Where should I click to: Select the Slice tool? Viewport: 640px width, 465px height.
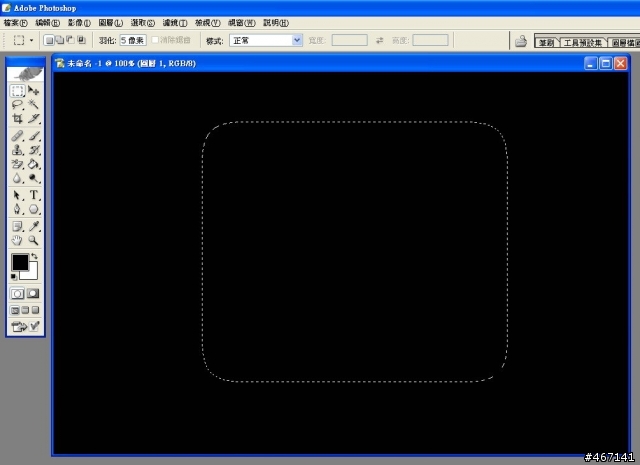[x=33, y=118]
